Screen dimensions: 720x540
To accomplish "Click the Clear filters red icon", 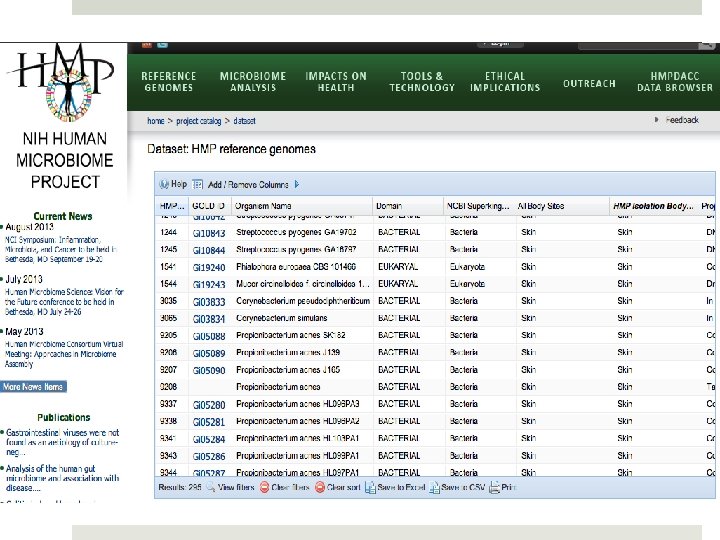I will coord(264,487).
